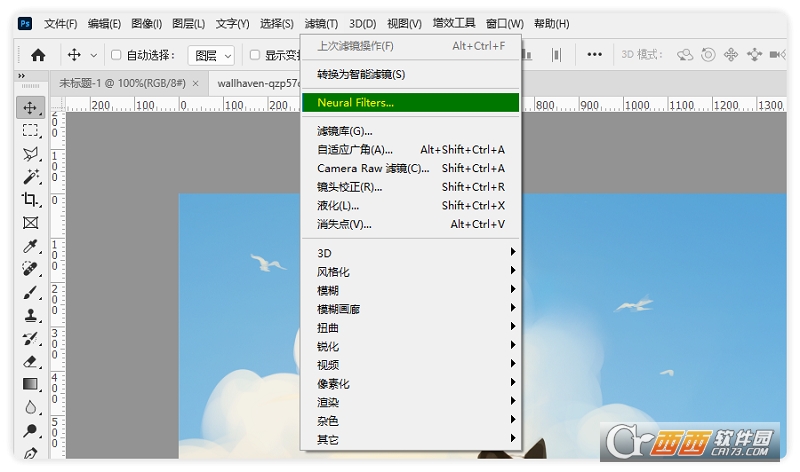Expand the 3D filter submenu

pos(411,253)
